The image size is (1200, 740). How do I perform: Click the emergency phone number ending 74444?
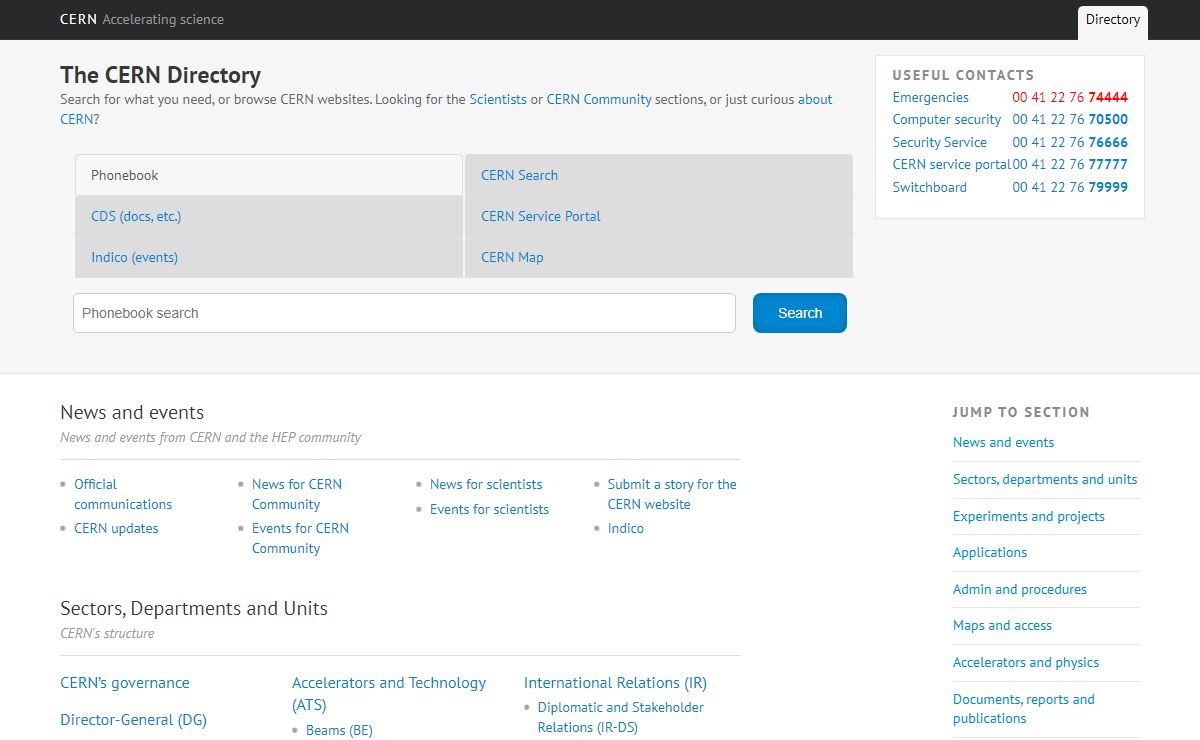1070,97
